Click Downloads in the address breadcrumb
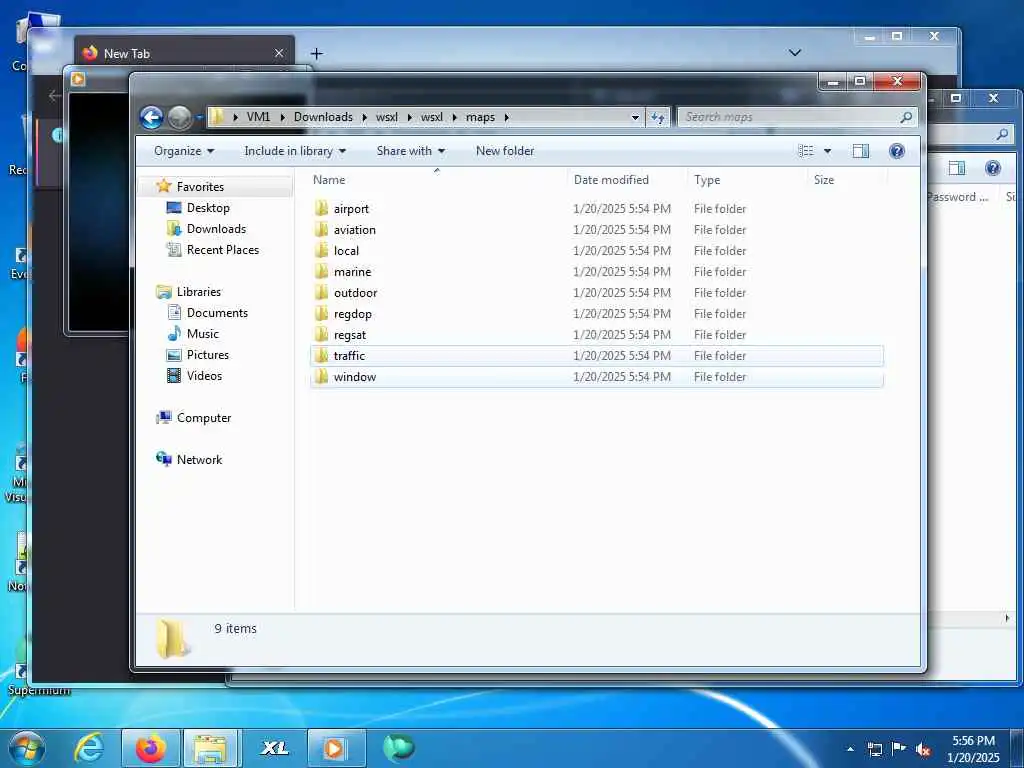1024x768 pixels. tap(323, 118)
